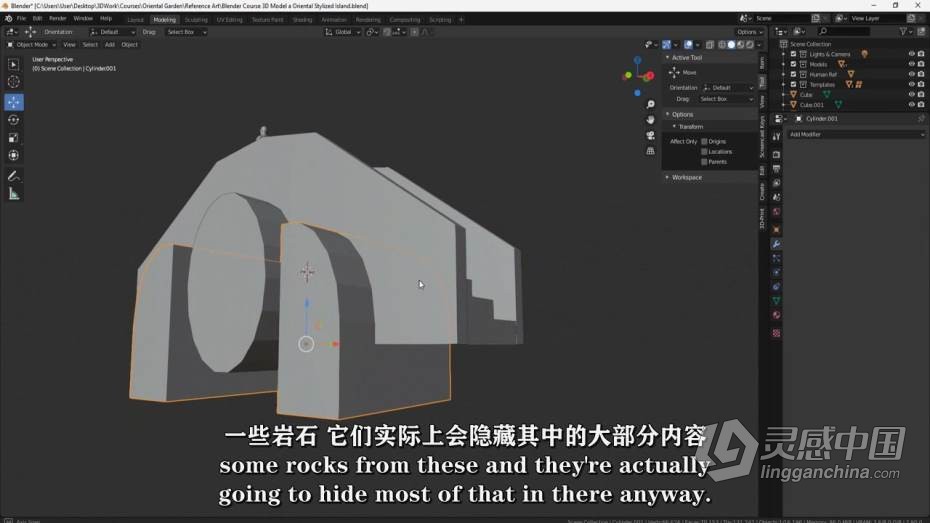Click the Blender logo icon in menu bar
Screen dimensions: 930x523
pyautogui.click(x=8, y=19)
